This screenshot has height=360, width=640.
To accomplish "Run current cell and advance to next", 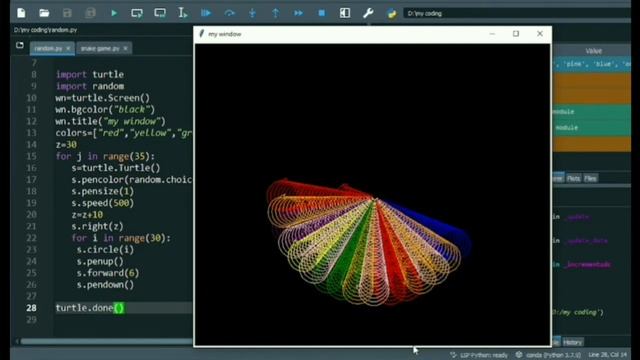I will click(160, 13).
